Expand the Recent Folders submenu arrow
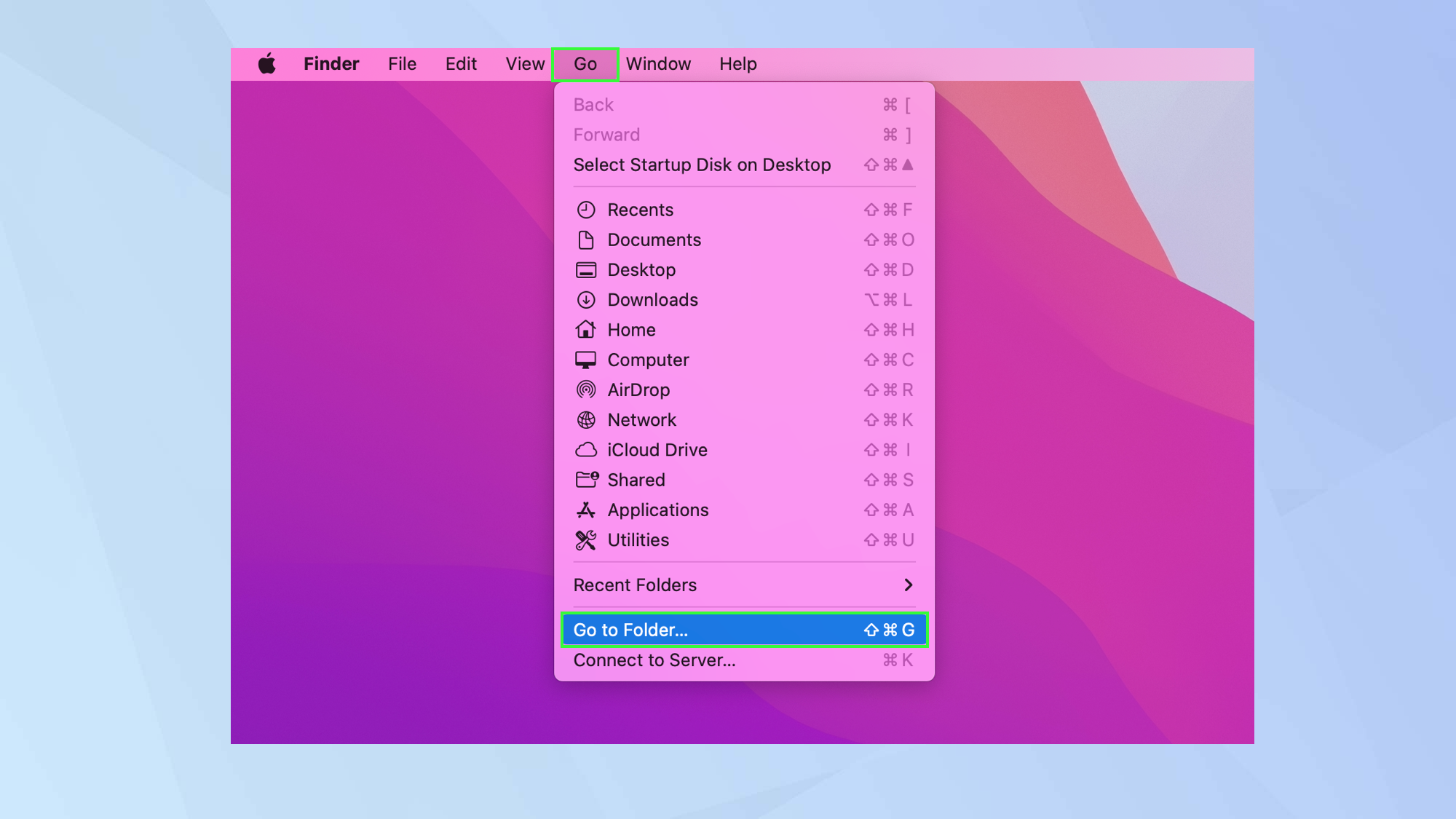This screenshot has height=819, width=1456. coord(908,585)
